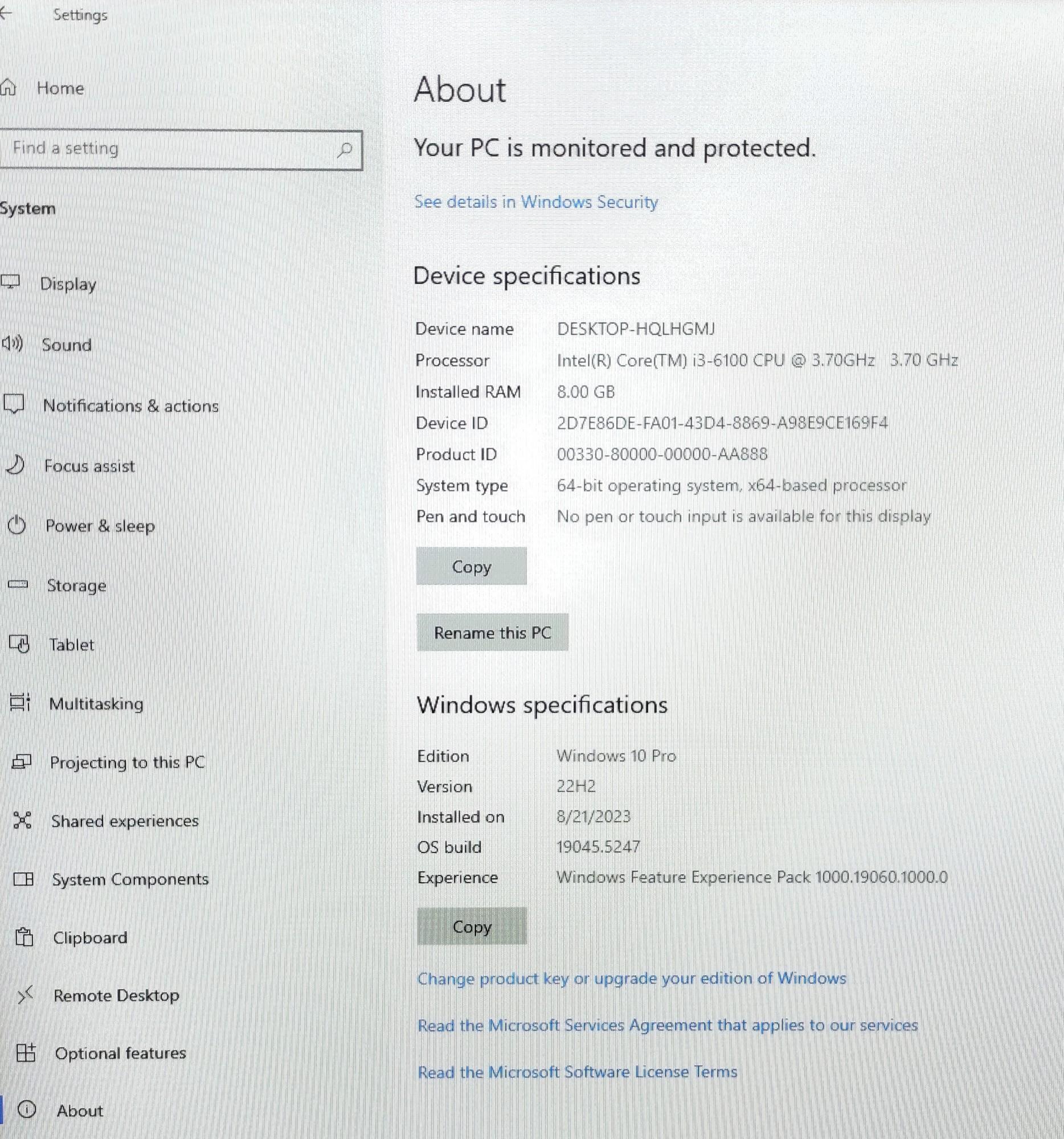
Task: Click the Find a setting search box
Action: pos(181,150)
